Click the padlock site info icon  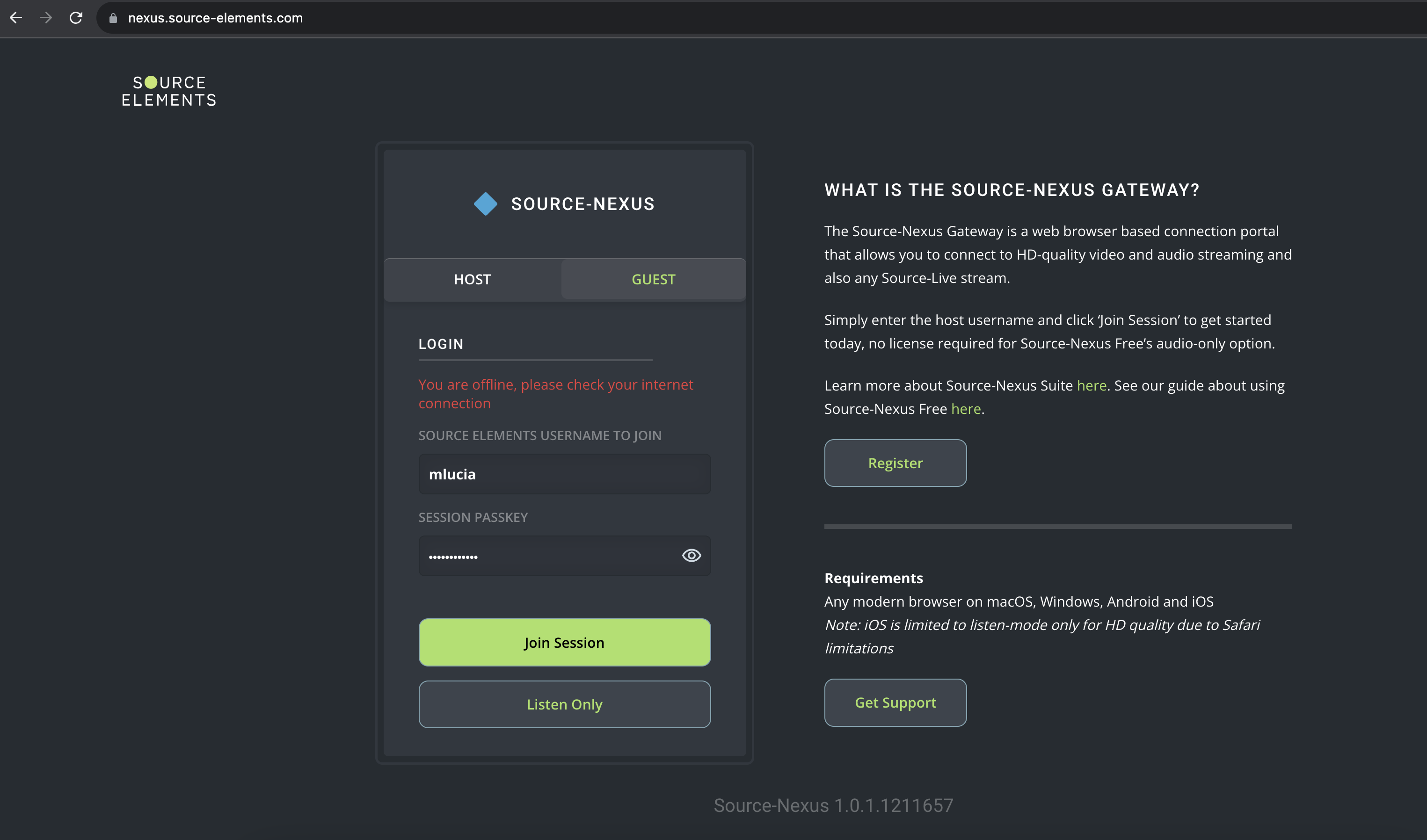pyautogui.click(x=113, y=18)
